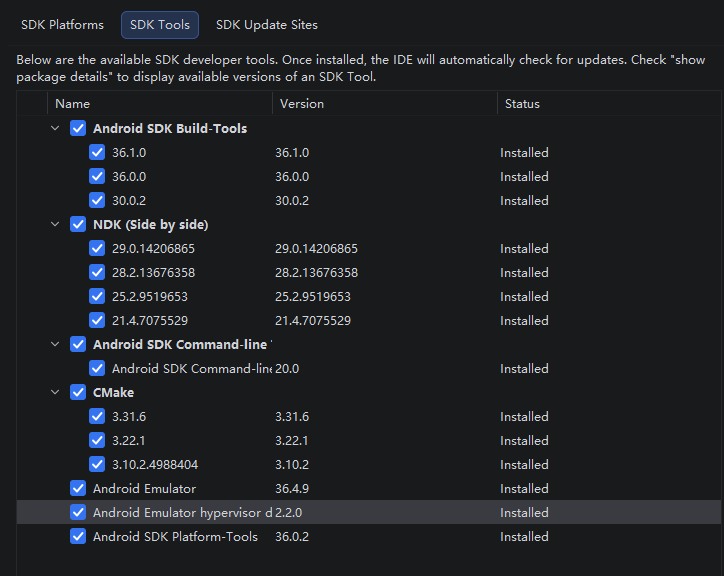724x576 pixels.
Task: Click the Android Emulator hypervisor driver name
Action: point(182,513)
